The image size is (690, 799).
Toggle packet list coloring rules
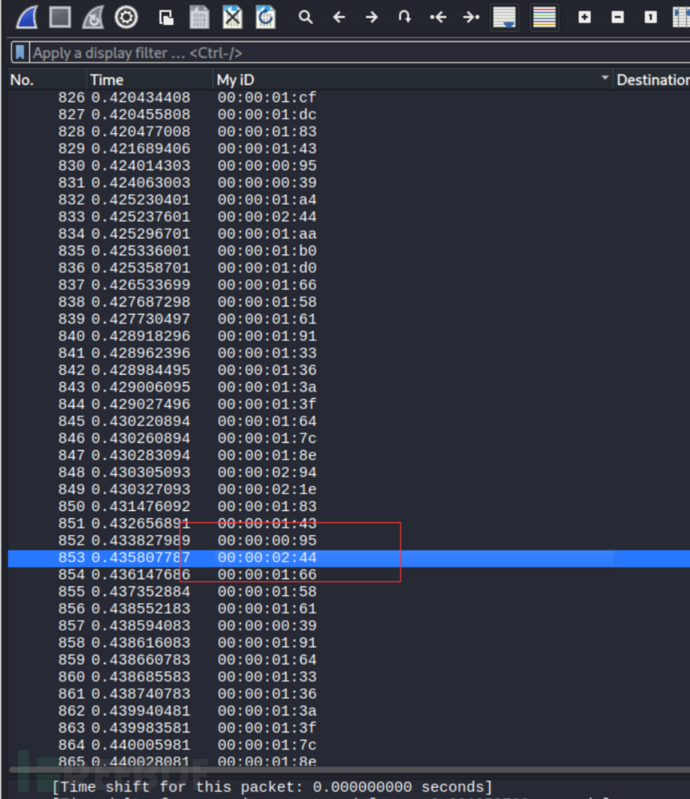pyautogui.click(x=544, y=17)
